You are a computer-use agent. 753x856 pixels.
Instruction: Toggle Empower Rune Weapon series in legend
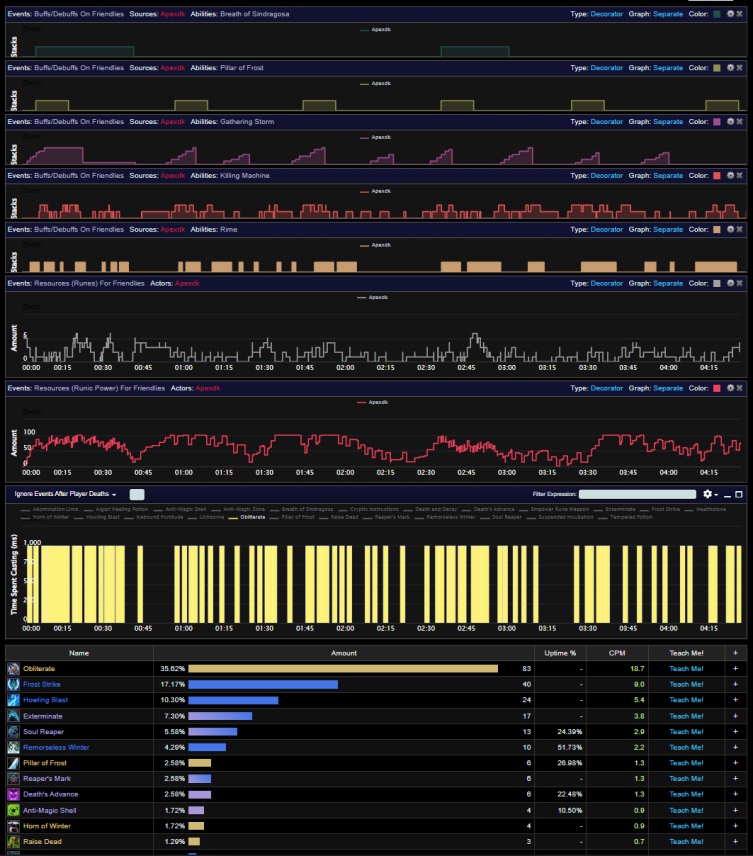(554, 509)
